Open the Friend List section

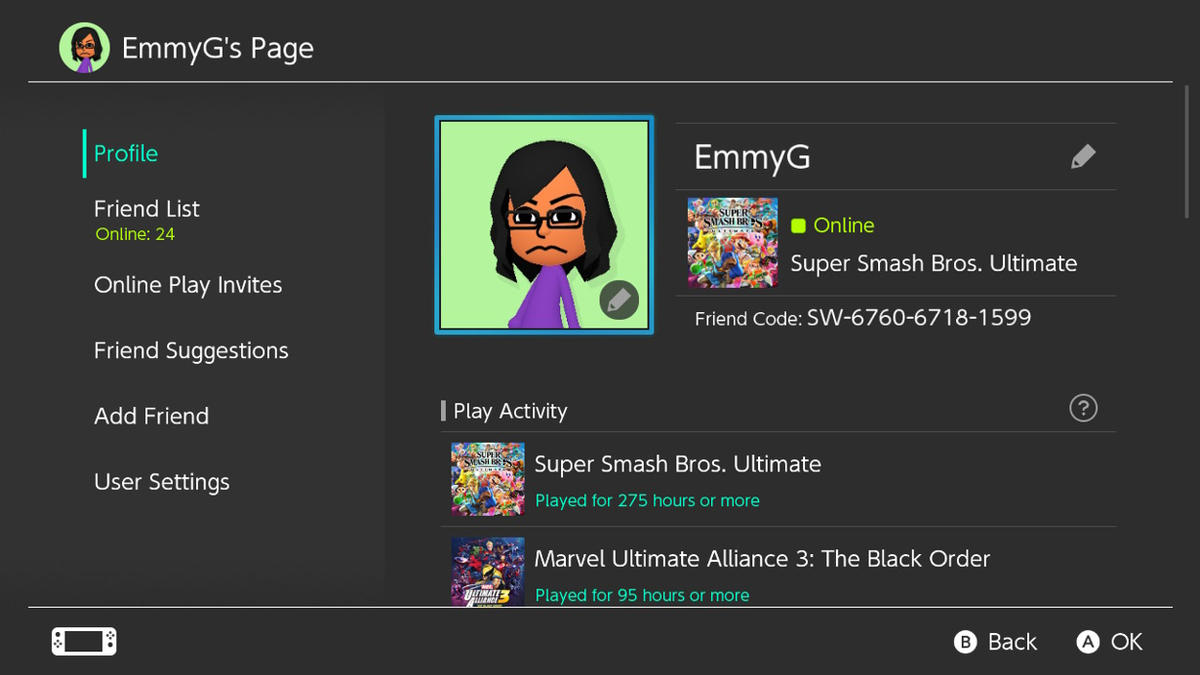[x=147, y=210]
